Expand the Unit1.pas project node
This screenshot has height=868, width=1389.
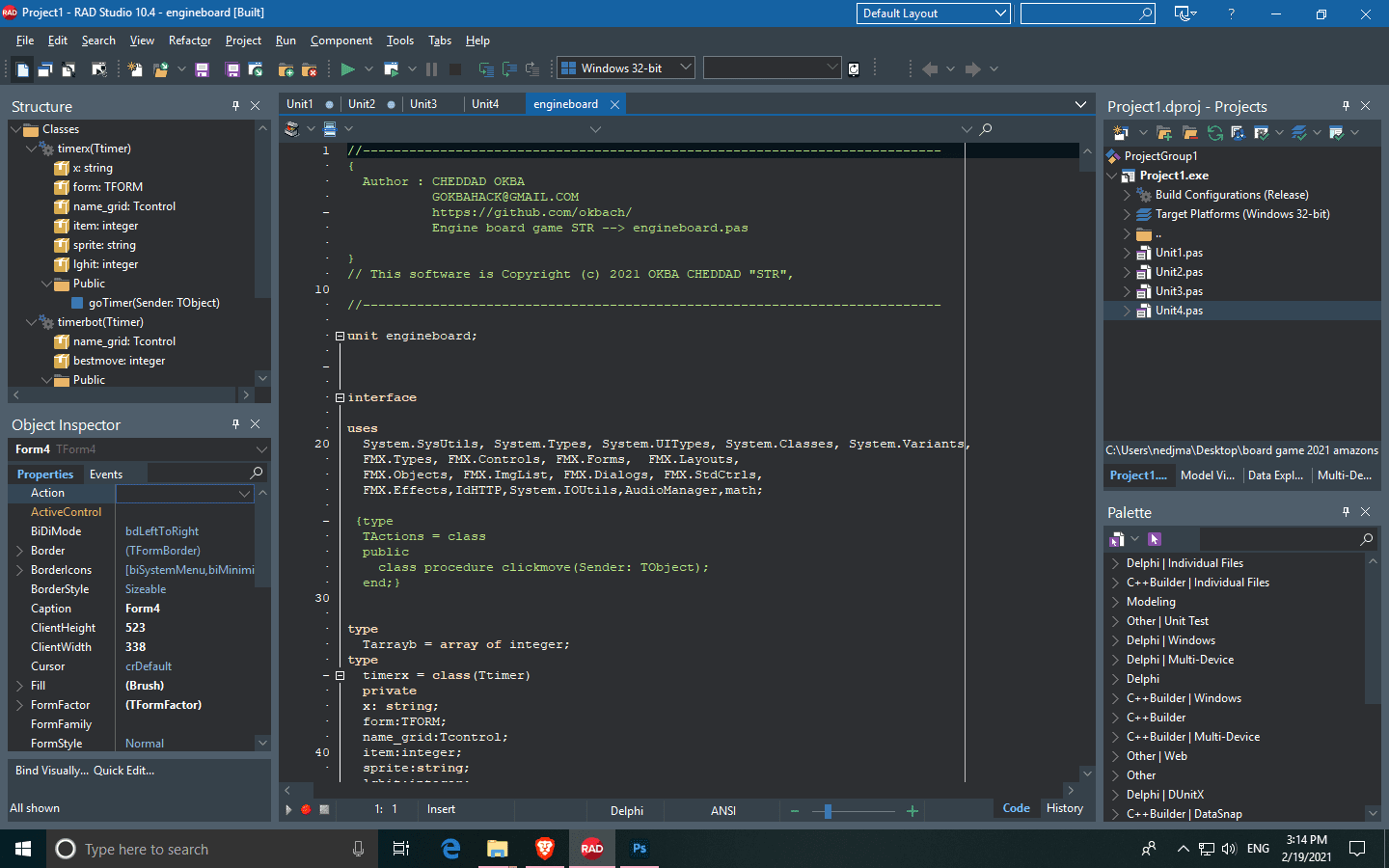1127,253
